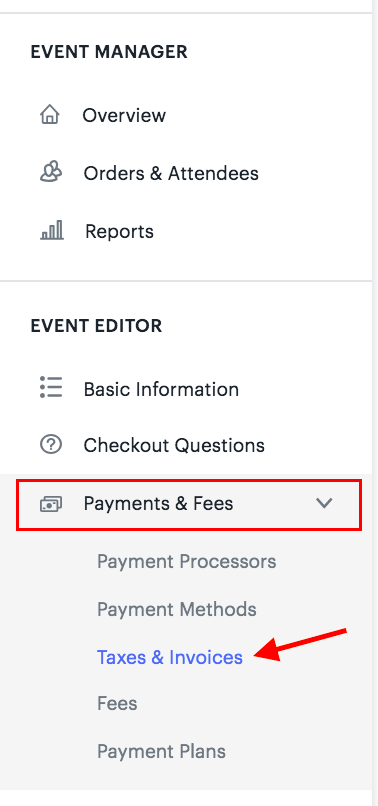Click the EVENT EDITOR section heading
Screen dimensions: 378x806
(x=96, y=326)
